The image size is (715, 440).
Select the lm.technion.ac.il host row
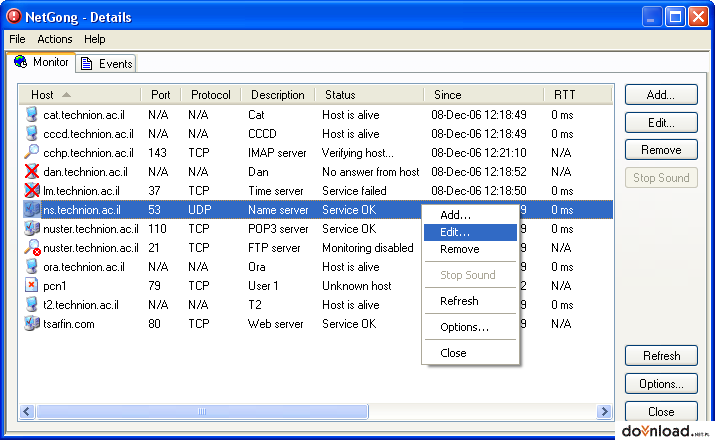(x=317, y=191)
